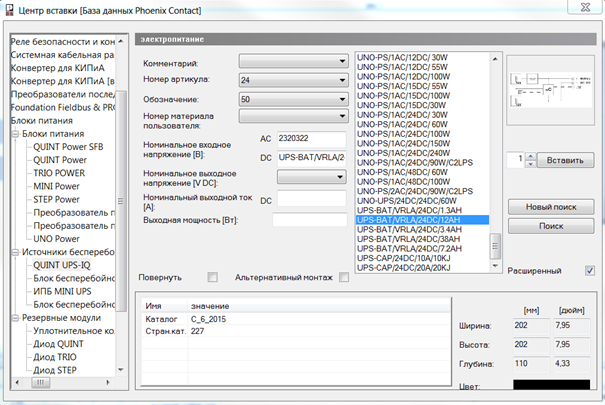This screenshot has height=405, width=605.
Task: Collapse the Блоки питания tree node
Action: click(15, 134)
